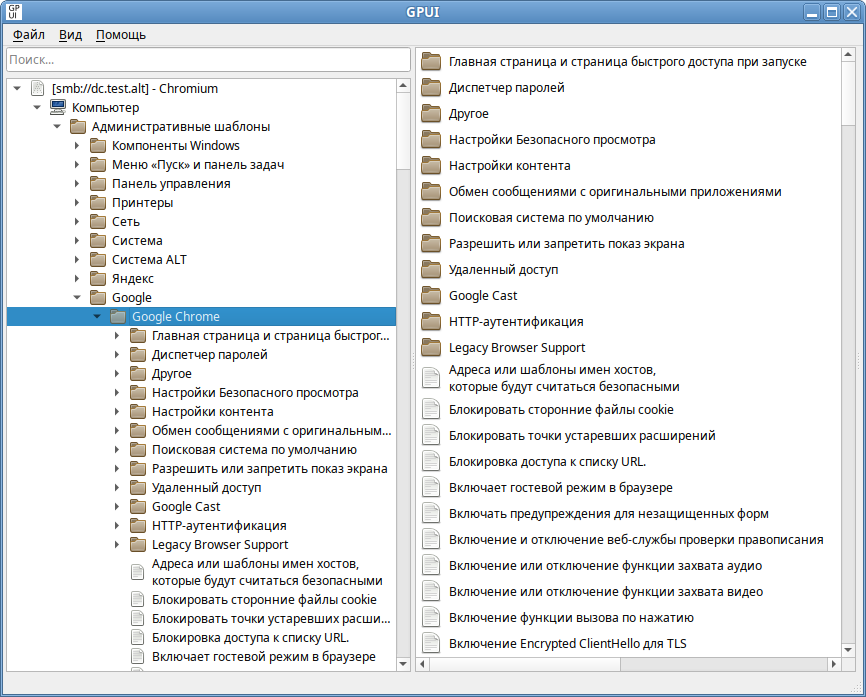
Task: Expand the Система ALT folder
Action: pyautogui.click(x=77, y=260)
